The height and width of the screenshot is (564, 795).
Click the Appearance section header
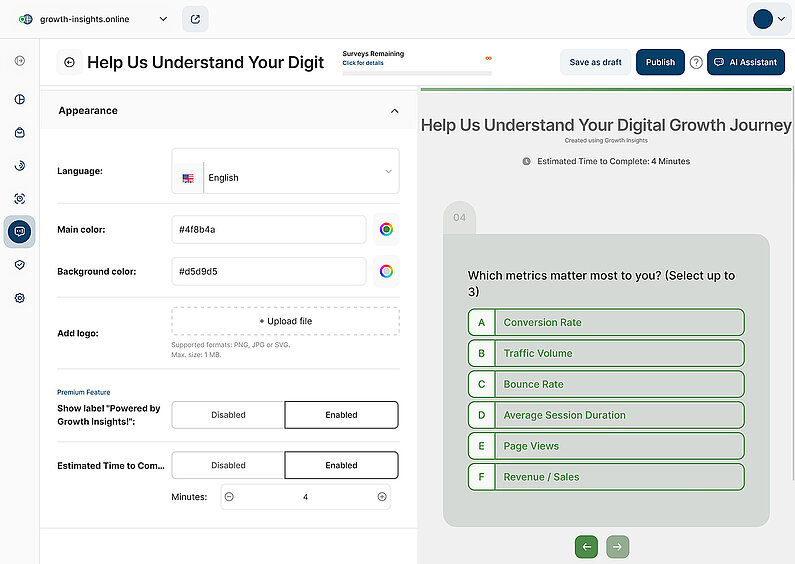(228, 111)
